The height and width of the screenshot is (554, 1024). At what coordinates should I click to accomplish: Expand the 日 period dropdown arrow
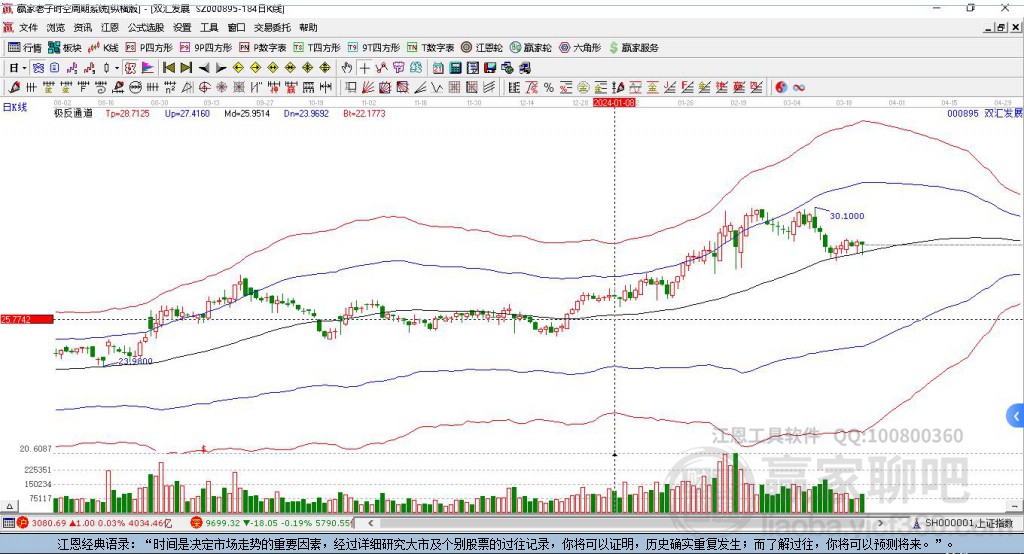pos(24,68)
